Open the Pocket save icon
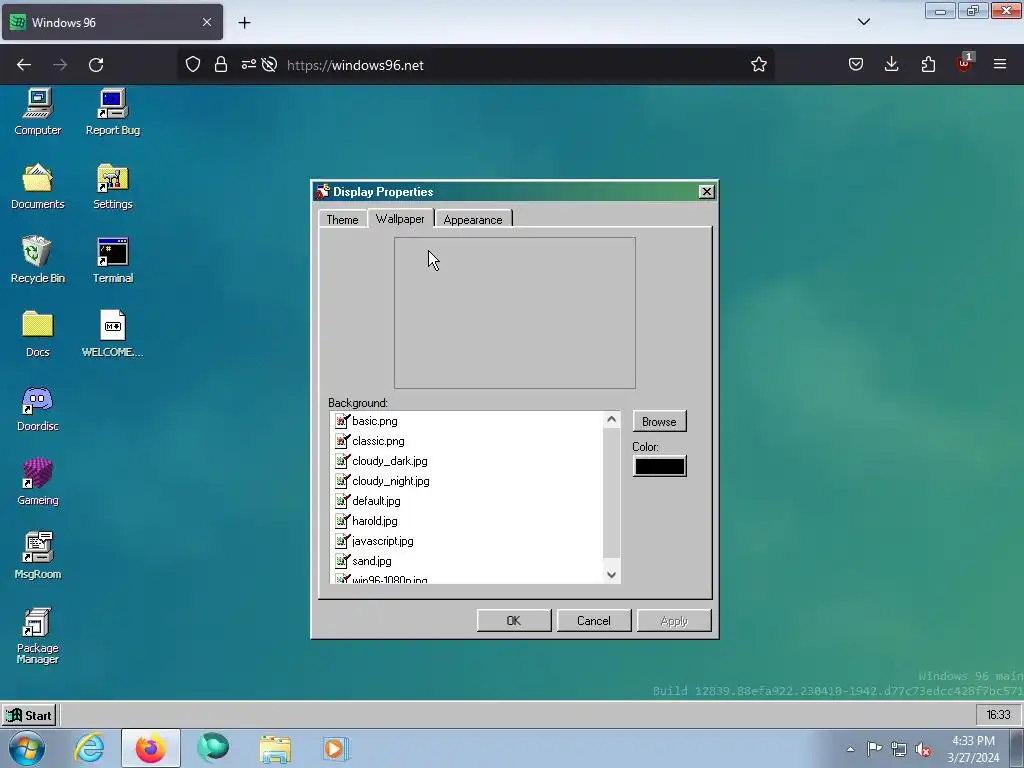 click(856, 65)
